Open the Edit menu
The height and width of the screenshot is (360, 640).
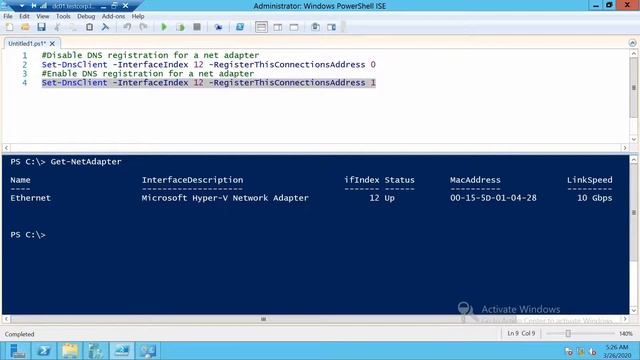point(24,16)
